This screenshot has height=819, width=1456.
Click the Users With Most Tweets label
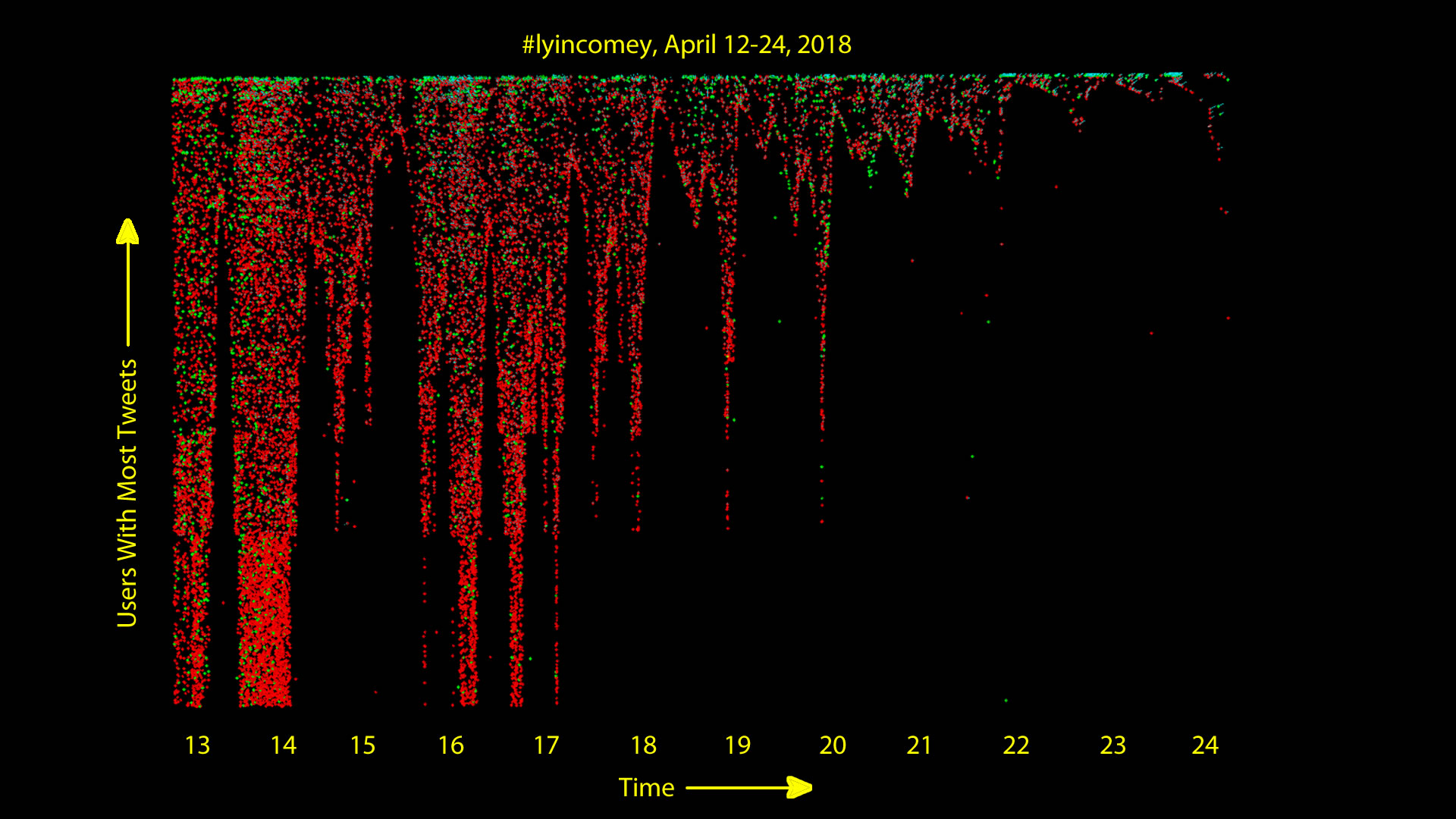127,493
